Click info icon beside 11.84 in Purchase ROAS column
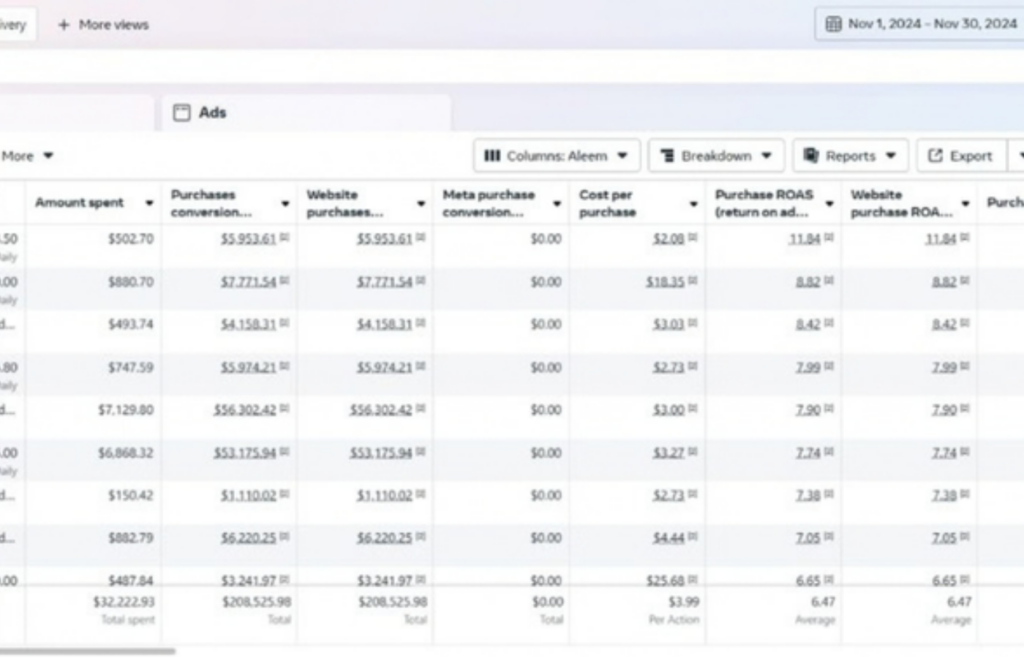The image size is (1024, 658). click(829, 238)
